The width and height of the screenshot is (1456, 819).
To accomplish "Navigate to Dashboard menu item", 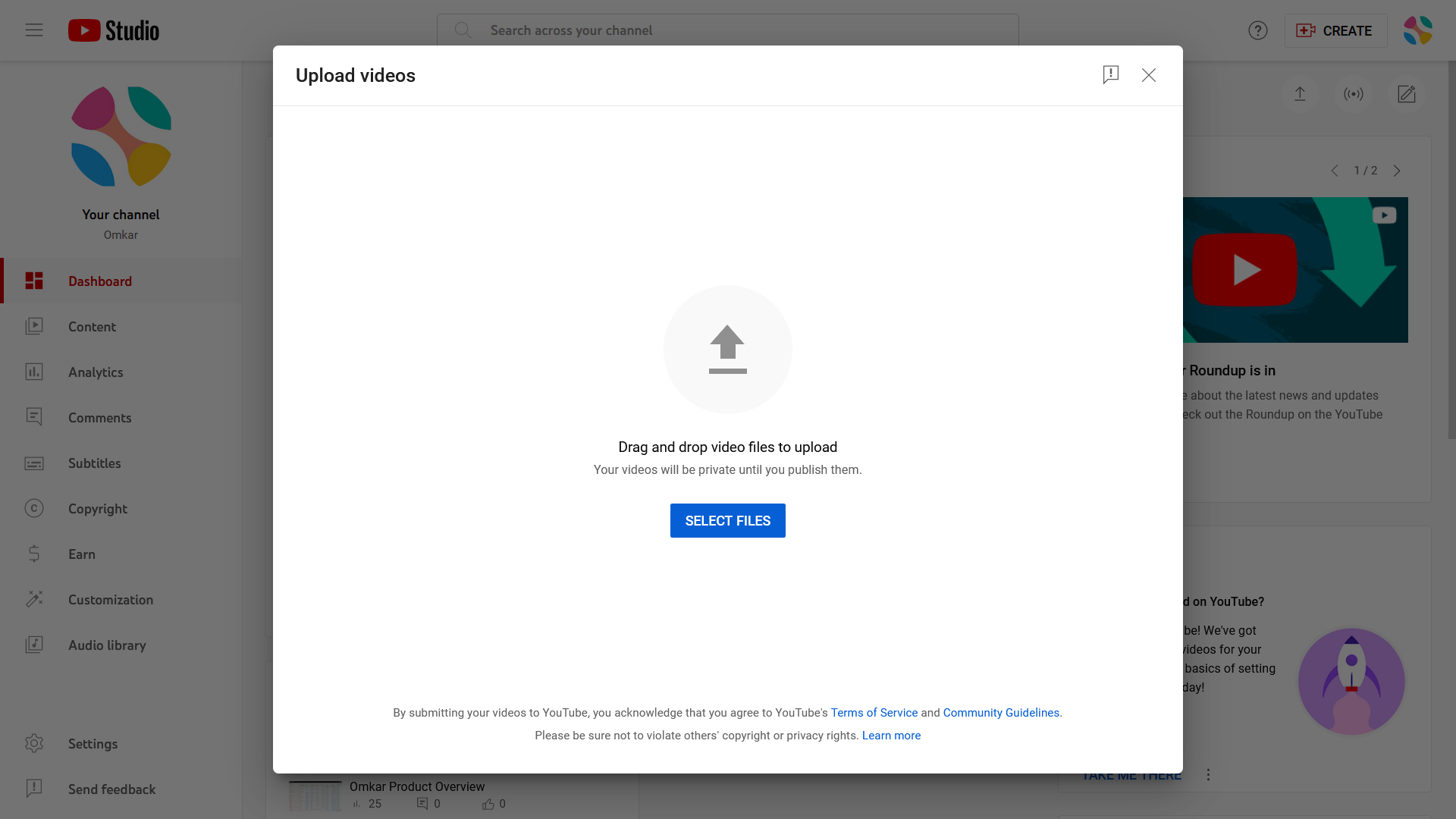I will 100,281.
